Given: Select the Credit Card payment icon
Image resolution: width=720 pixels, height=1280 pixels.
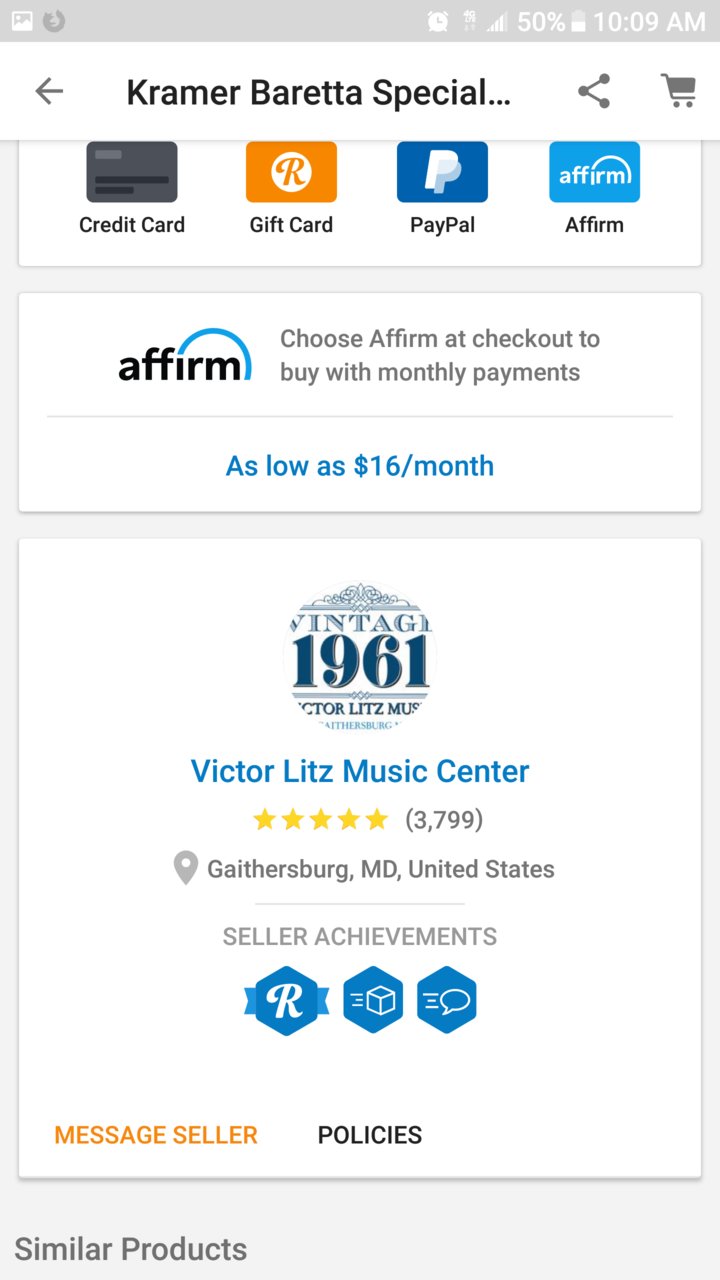Looking at the screenshot, I should coord(132,172).
